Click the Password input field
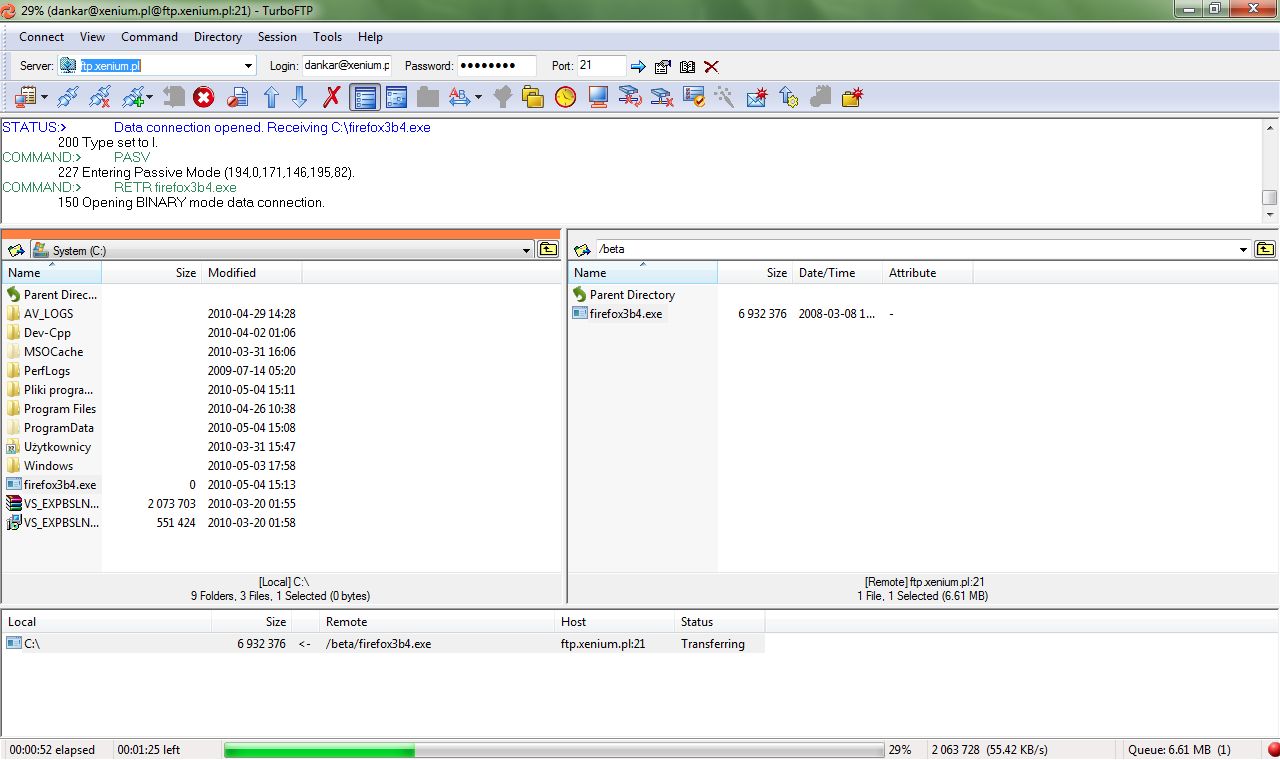Viewport: 1280px width, 760px height. point(496,66)
